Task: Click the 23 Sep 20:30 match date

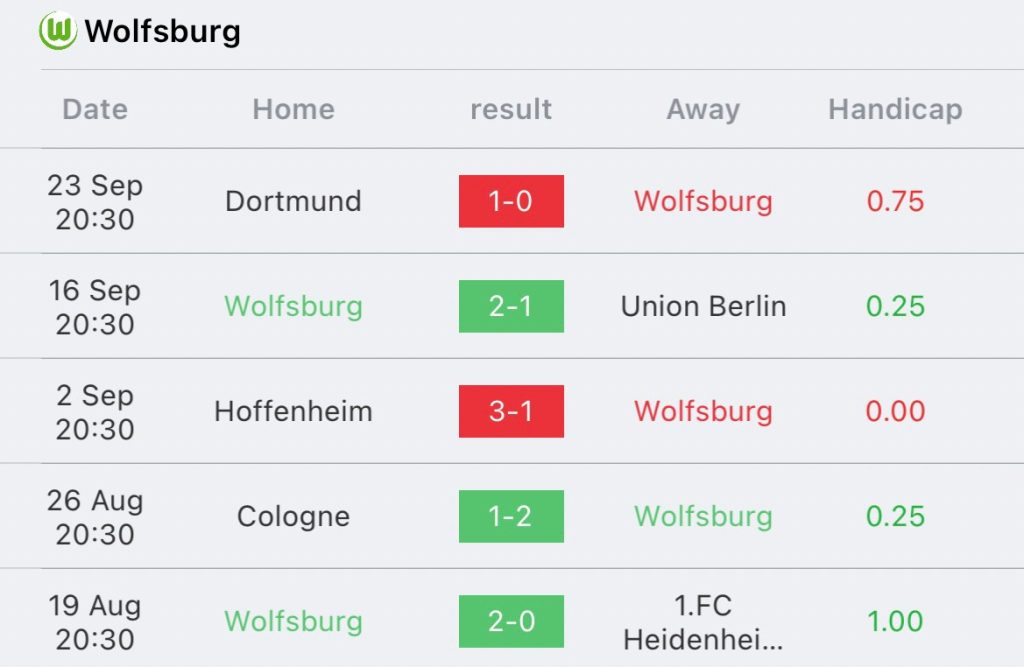Action: click(x=95, y=202)
